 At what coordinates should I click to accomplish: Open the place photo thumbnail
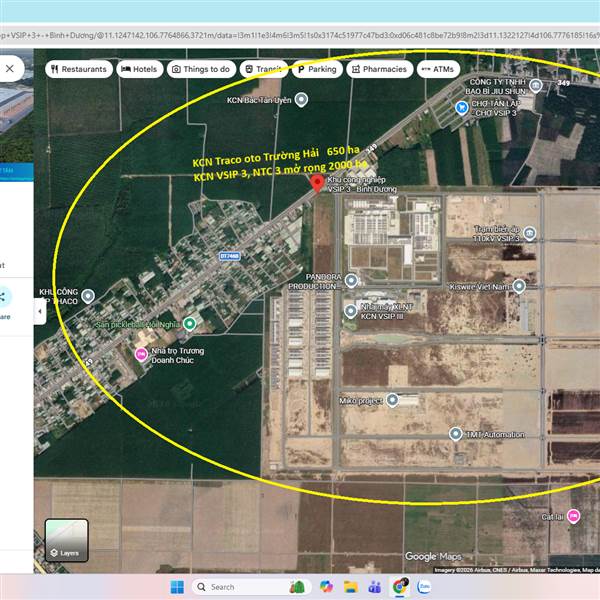(16, 106)
